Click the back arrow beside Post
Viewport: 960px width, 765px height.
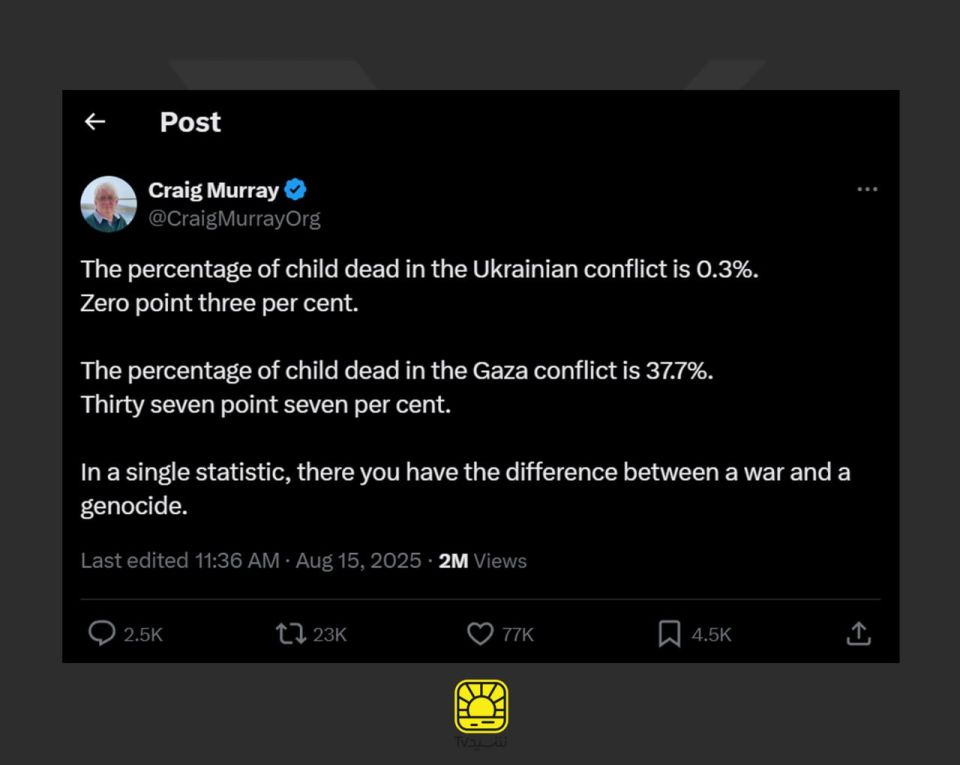[x=95, y=122]
